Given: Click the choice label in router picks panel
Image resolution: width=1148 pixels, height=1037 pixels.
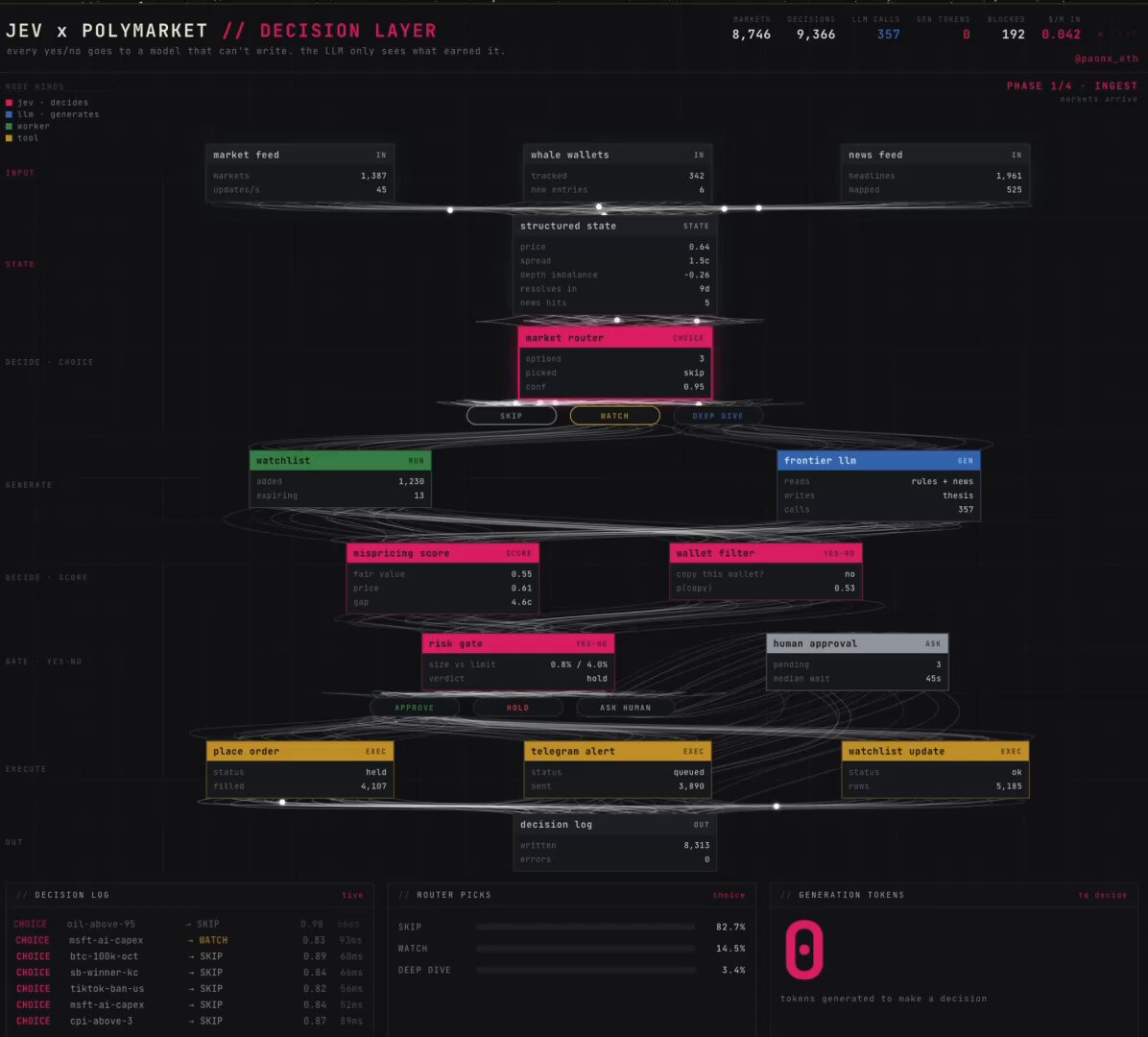Looking at the screenshot, I should pyautogui.click(x=729, y=895).
